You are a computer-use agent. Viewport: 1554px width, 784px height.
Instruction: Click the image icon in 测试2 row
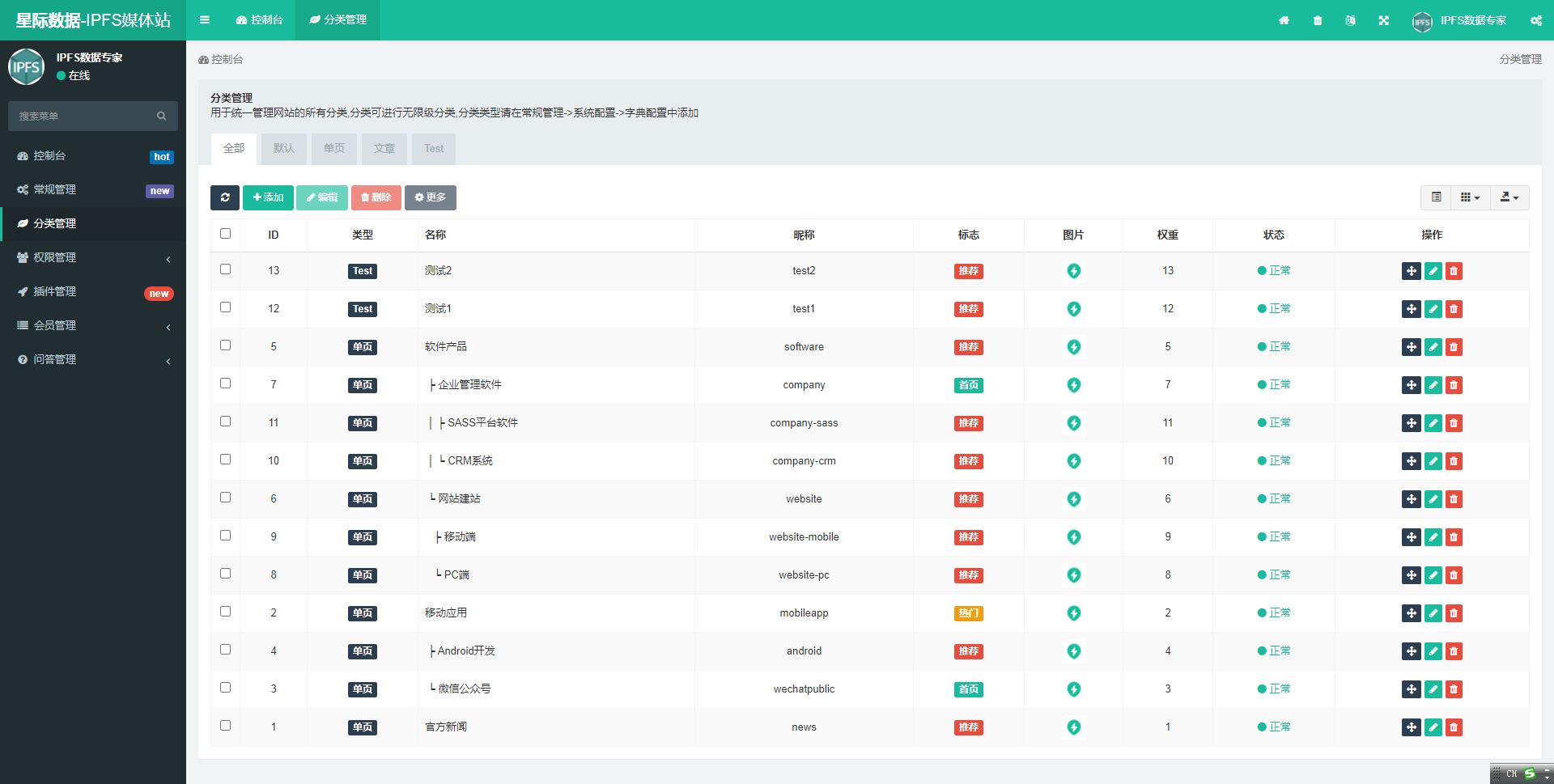[x=1073, y=271]
